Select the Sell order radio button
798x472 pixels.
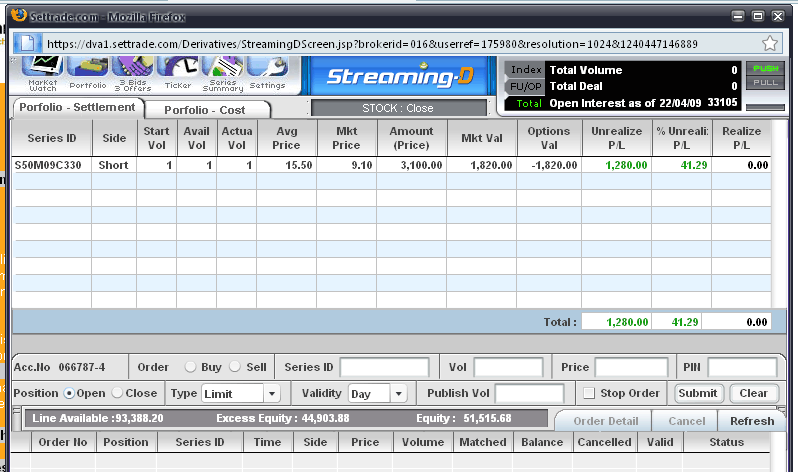pyautogui.click(x=235, y=367)
